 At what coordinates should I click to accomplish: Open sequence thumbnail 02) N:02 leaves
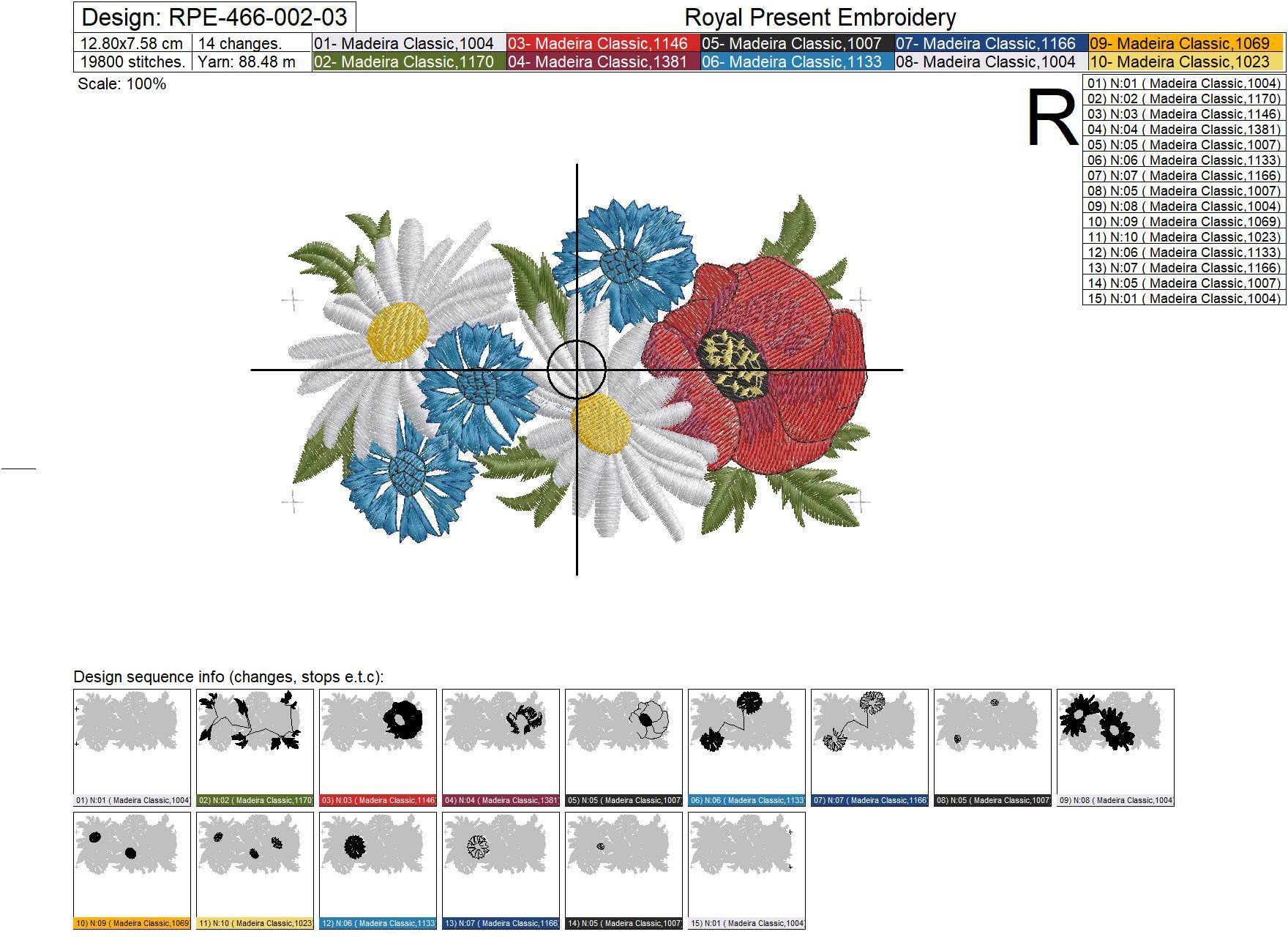pyautogui.click(x=255, y=747)
